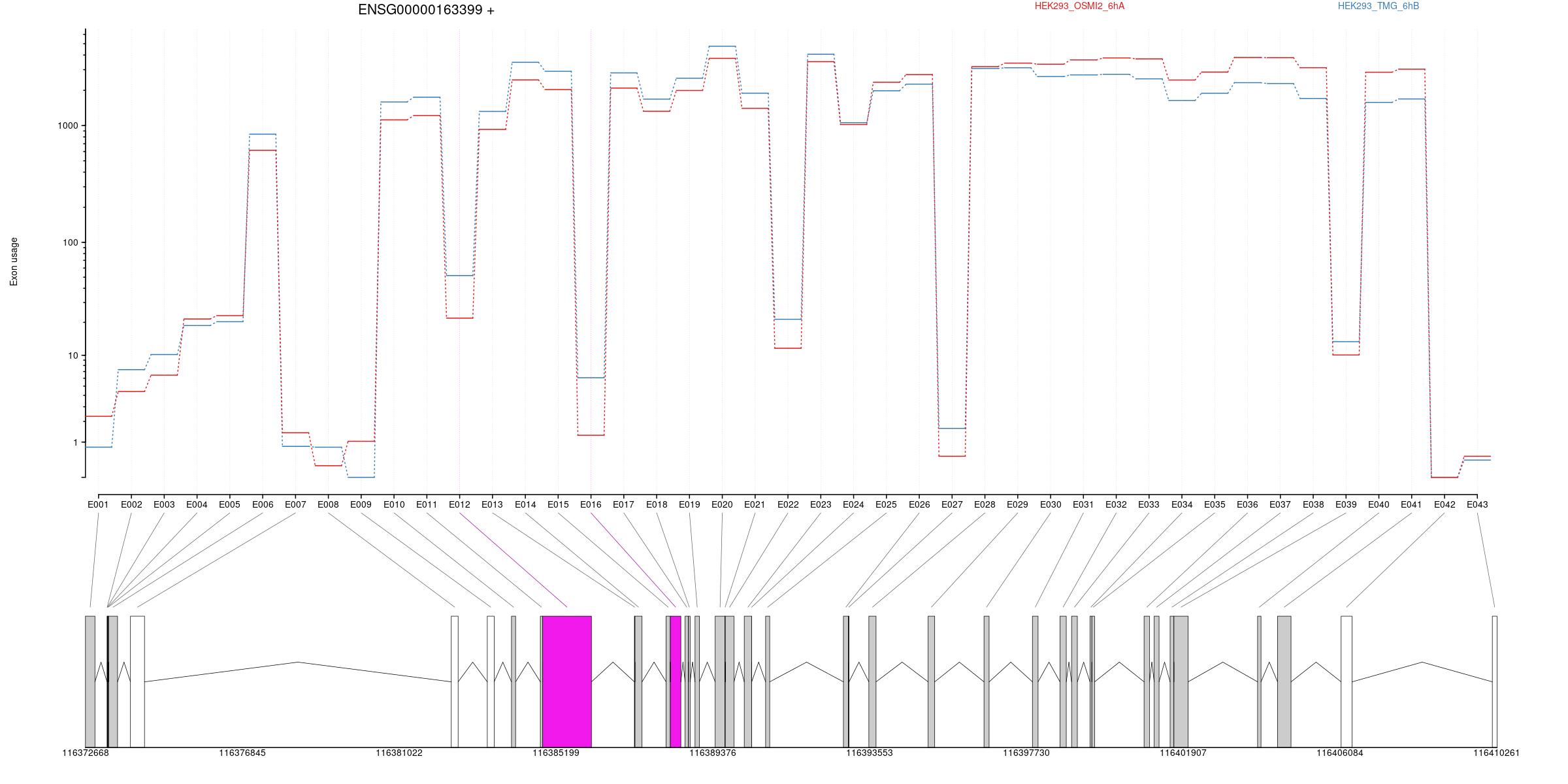Viewport: 1568px width, 784px height.
Task: Click genomic coordinate 116401907
Action: (1183, 753)
